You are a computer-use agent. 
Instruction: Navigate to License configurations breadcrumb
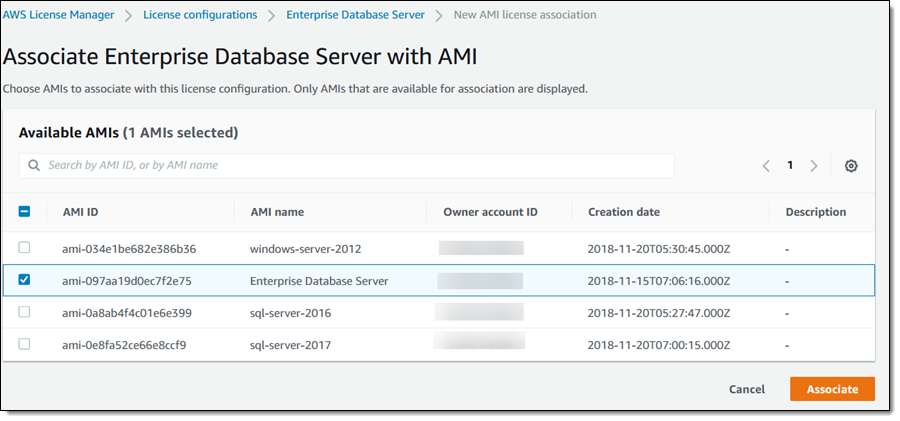tap(200, 15)
